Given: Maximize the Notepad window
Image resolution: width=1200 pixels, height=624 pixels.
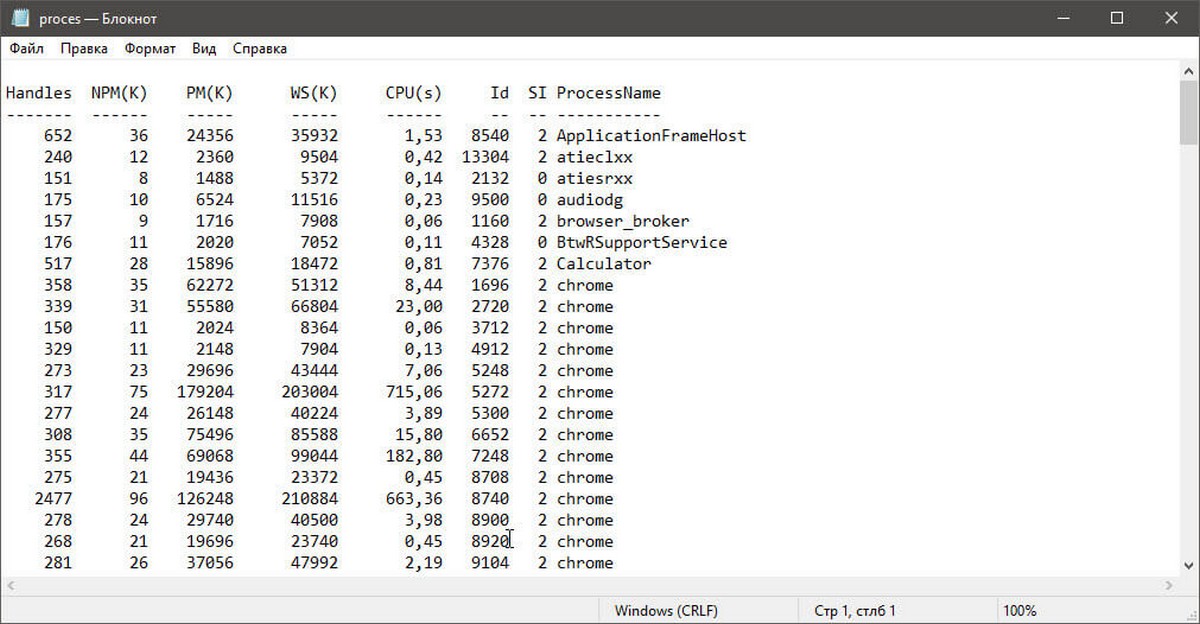Looking at the screenshot, I should tap(1117, 18).
